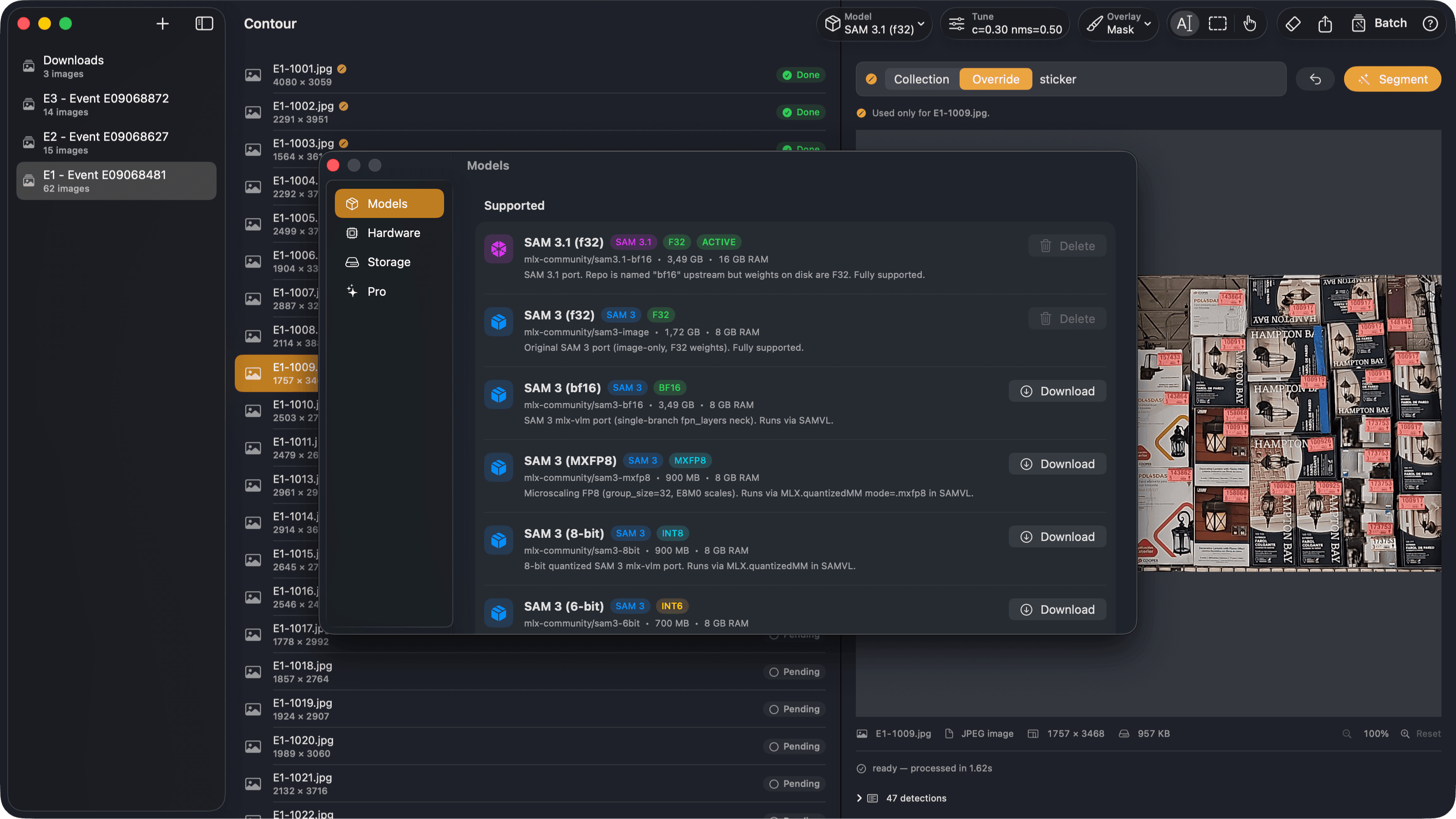Click the ACTIVE badge on SAM 3.1
The width and height of the screenshot is (1456, 819).
[x=718, y=242]
